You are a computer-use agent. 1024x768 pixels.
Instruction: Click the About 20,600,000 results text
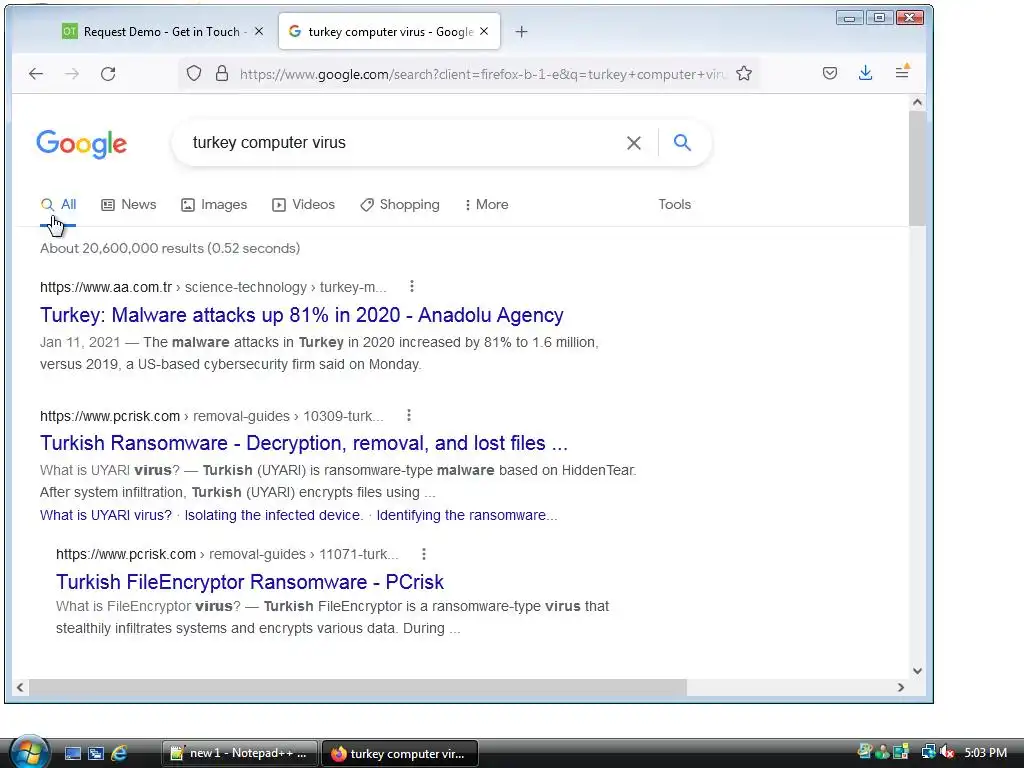coord(170,248)
